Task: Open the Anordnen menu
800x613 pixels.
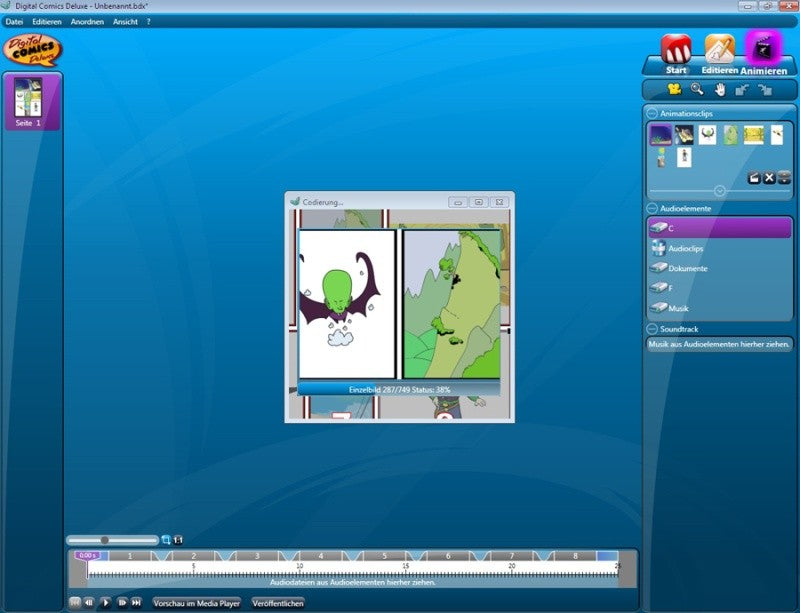Action: [x=87, y=21]
